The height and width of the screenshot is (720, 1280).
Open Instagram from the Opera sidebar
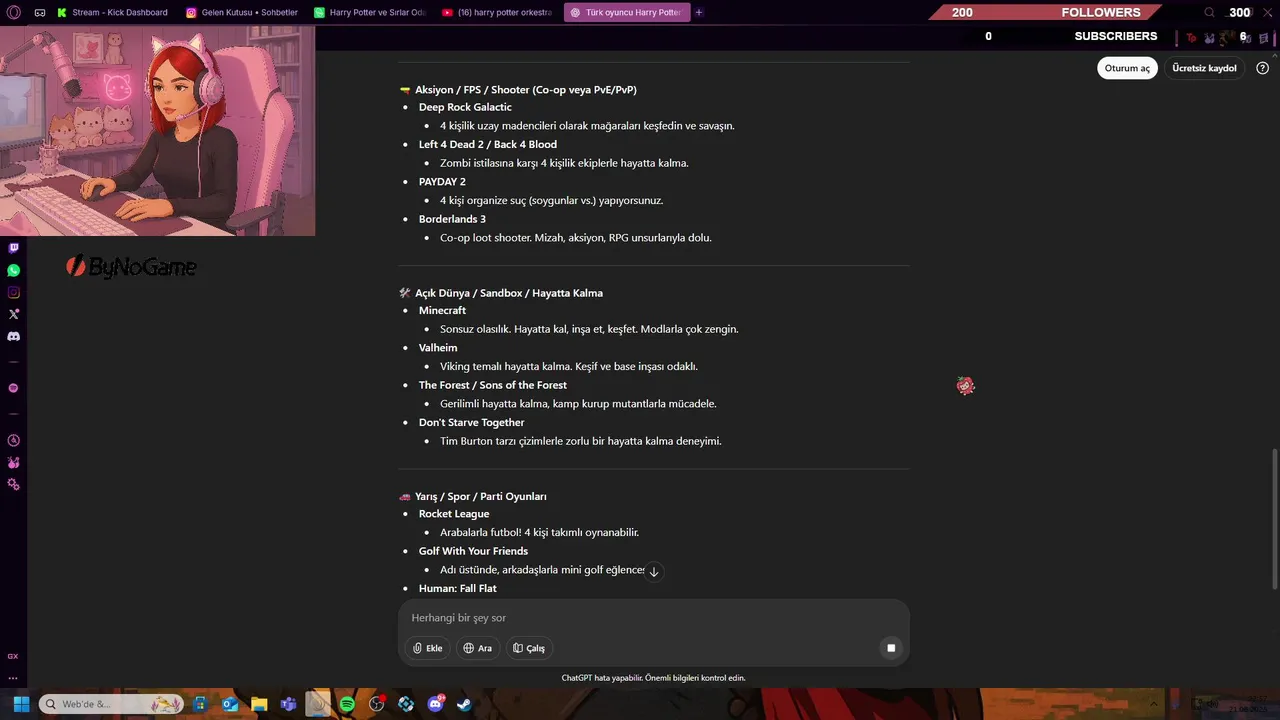[13, 292]
